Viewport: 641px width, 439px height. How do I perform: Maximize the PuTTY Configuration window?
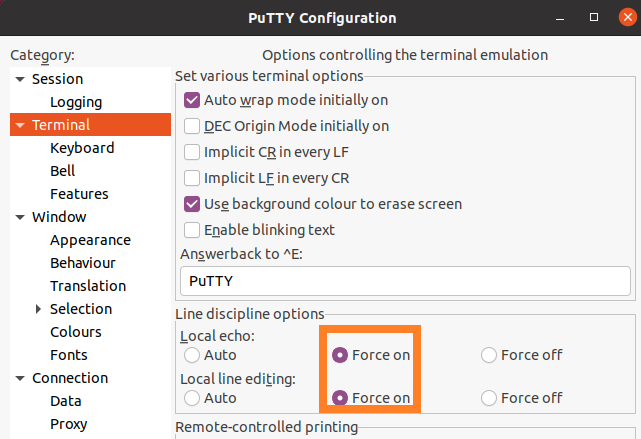(593, 18)
